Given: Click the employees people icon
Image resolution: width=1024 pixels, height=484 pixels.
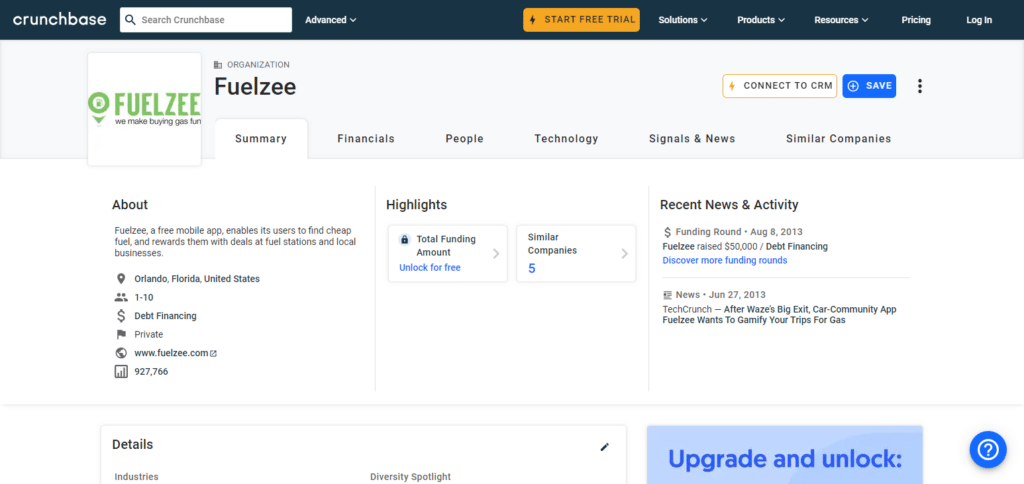Looking at the screenshot, I should 121,297.
